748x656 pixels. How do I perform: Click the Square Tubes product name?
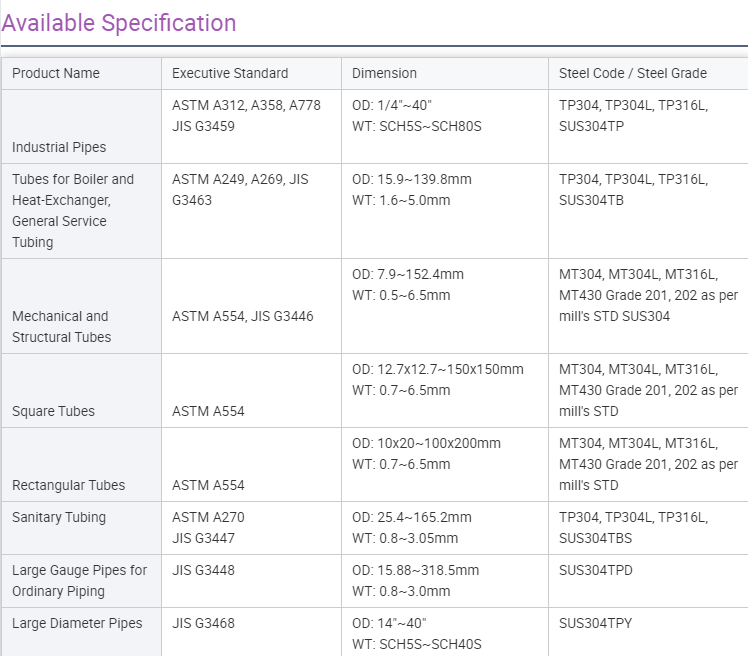[x=54, y=411]
